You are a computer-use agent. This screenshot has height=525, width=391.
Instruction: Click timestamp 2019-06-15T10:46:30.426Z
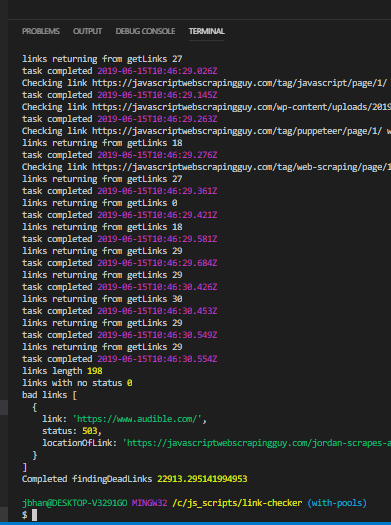pyautogui.click(x=157, y=287)
